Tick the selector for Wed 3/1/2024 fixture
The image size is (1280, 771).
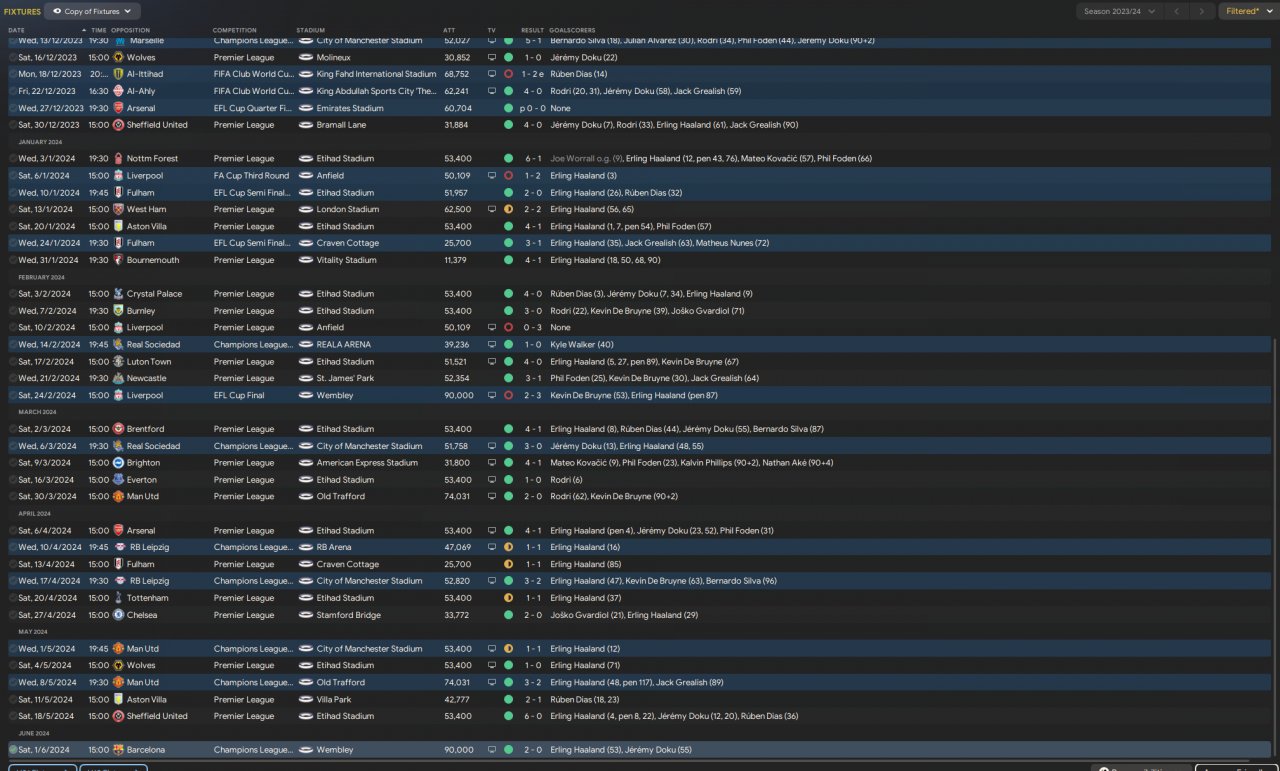click(x=13, y=159)
